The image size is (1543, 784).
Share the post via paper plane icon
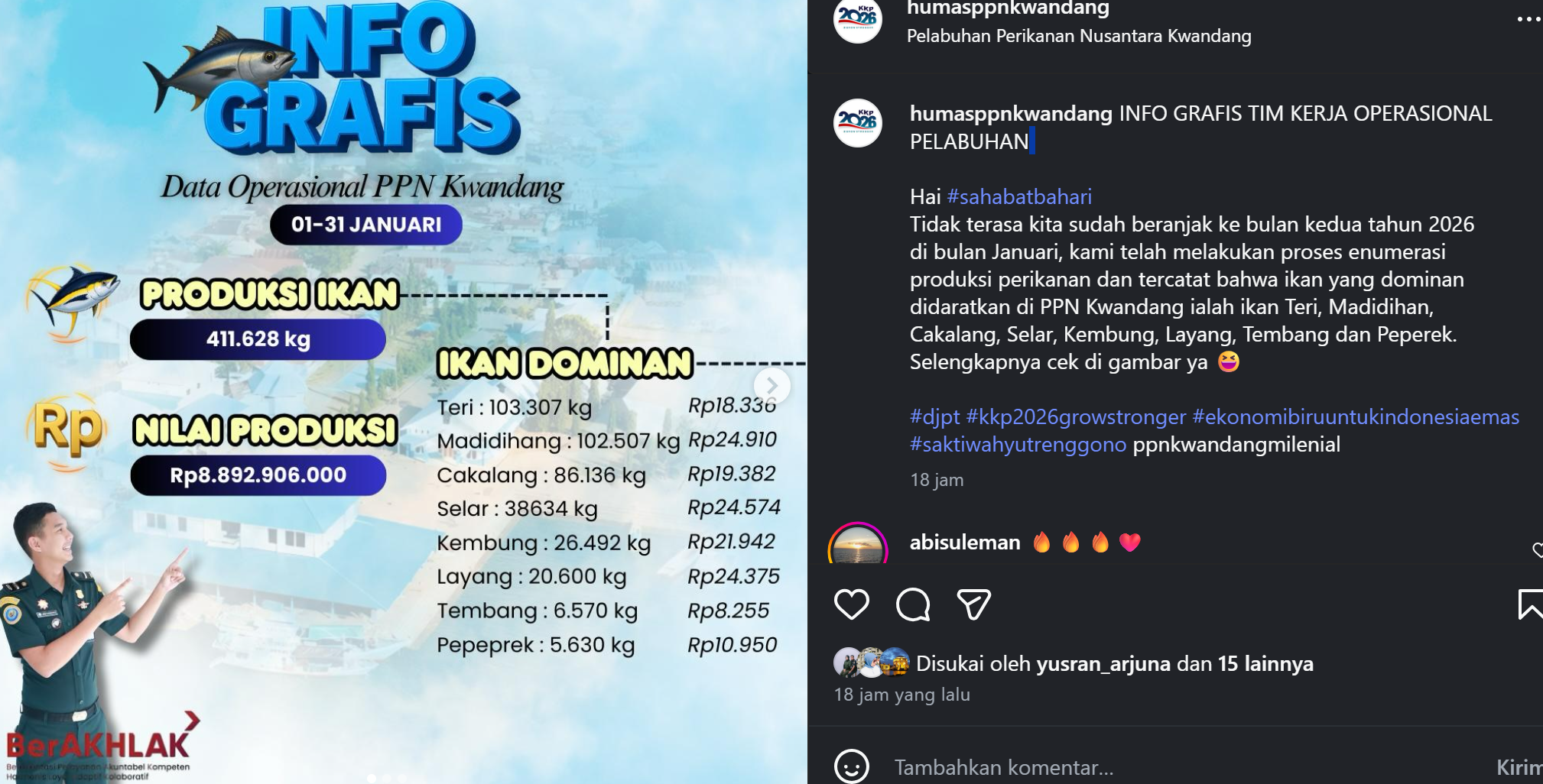(x=973, y=604)
